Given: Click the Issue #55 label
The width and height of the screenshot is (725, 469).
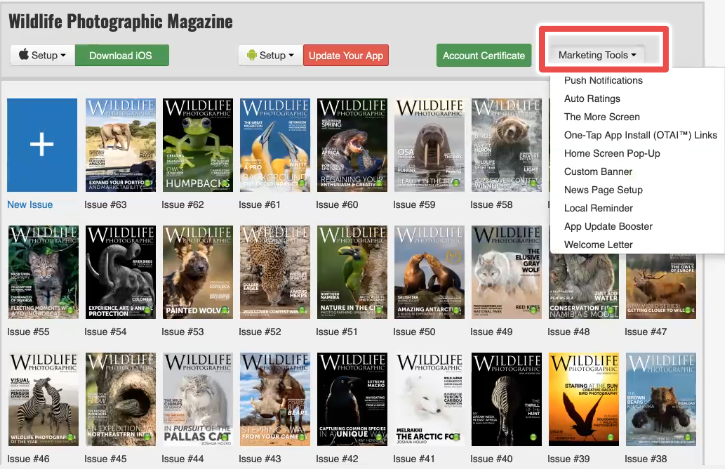Looking at the screenshot, I should (x=28, y=332).
